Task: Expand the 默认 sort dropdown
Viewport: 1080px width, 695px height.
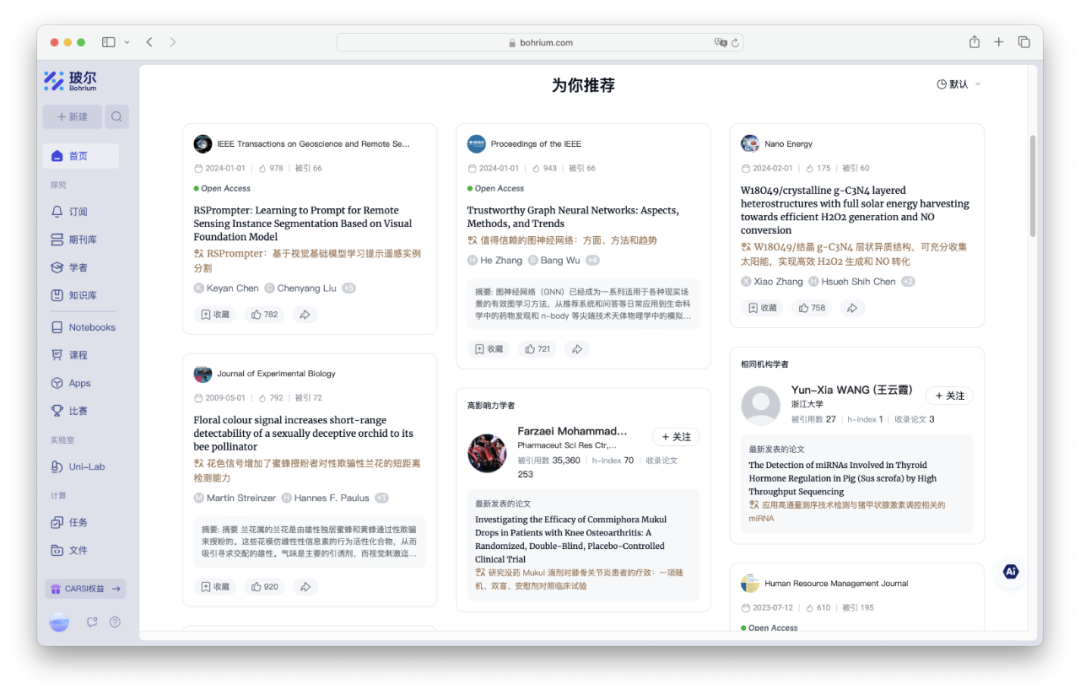Action: 958,84
